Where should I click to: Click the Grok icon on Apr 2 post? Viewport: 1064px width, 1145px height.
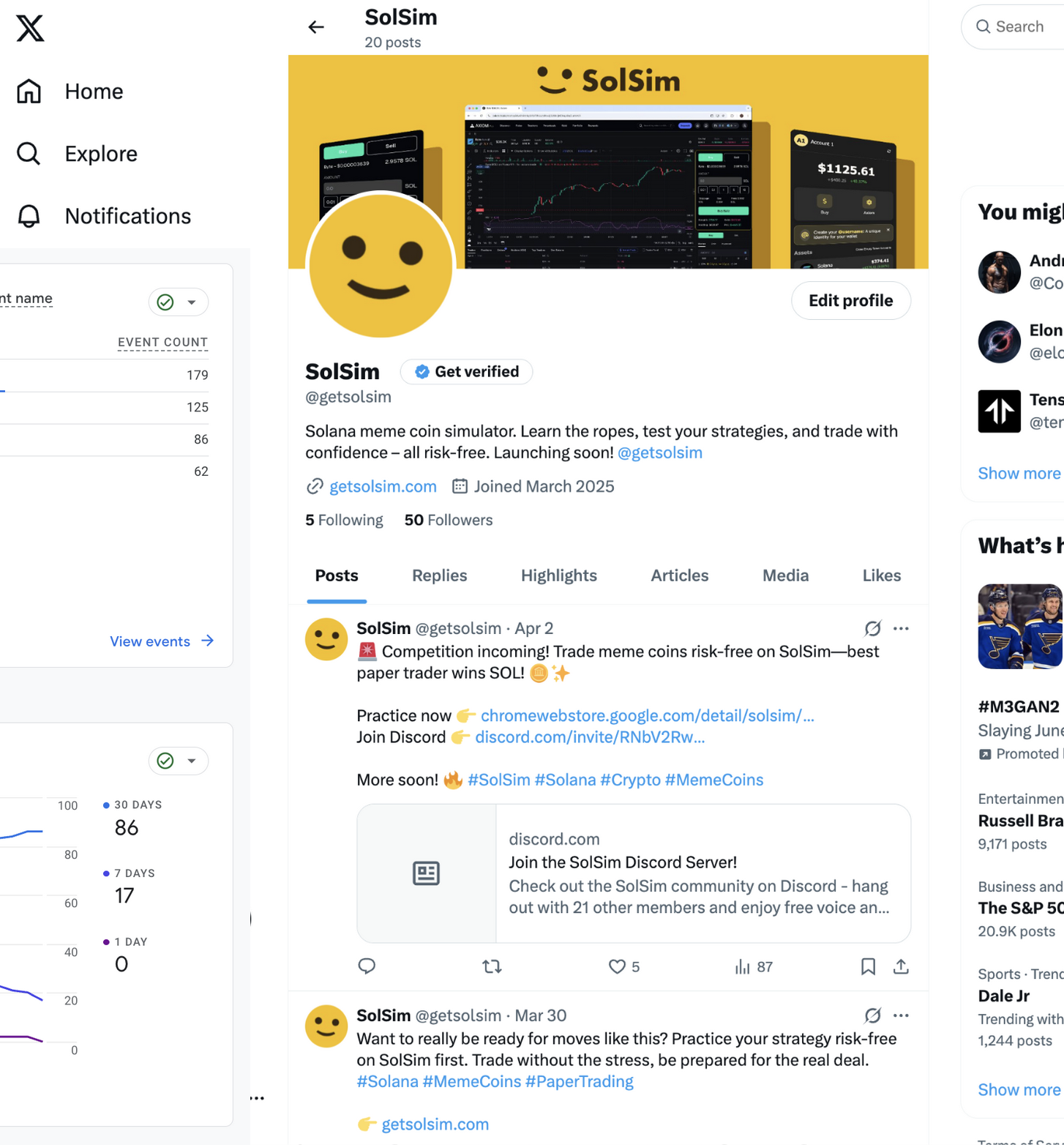point(872,629)
